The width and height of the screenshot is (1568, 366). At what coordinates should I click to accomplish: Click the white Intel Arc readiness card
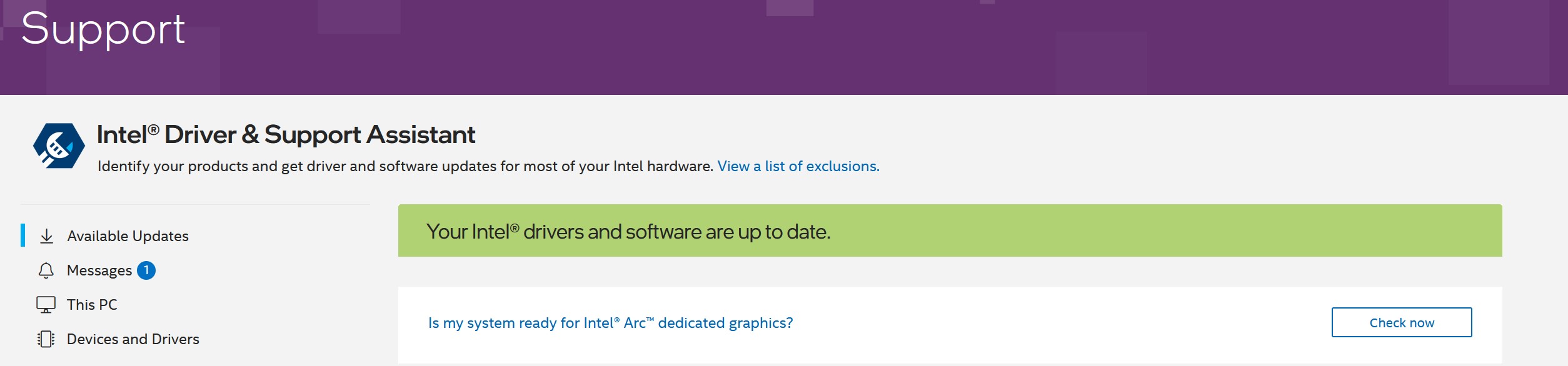pos(950,325)
